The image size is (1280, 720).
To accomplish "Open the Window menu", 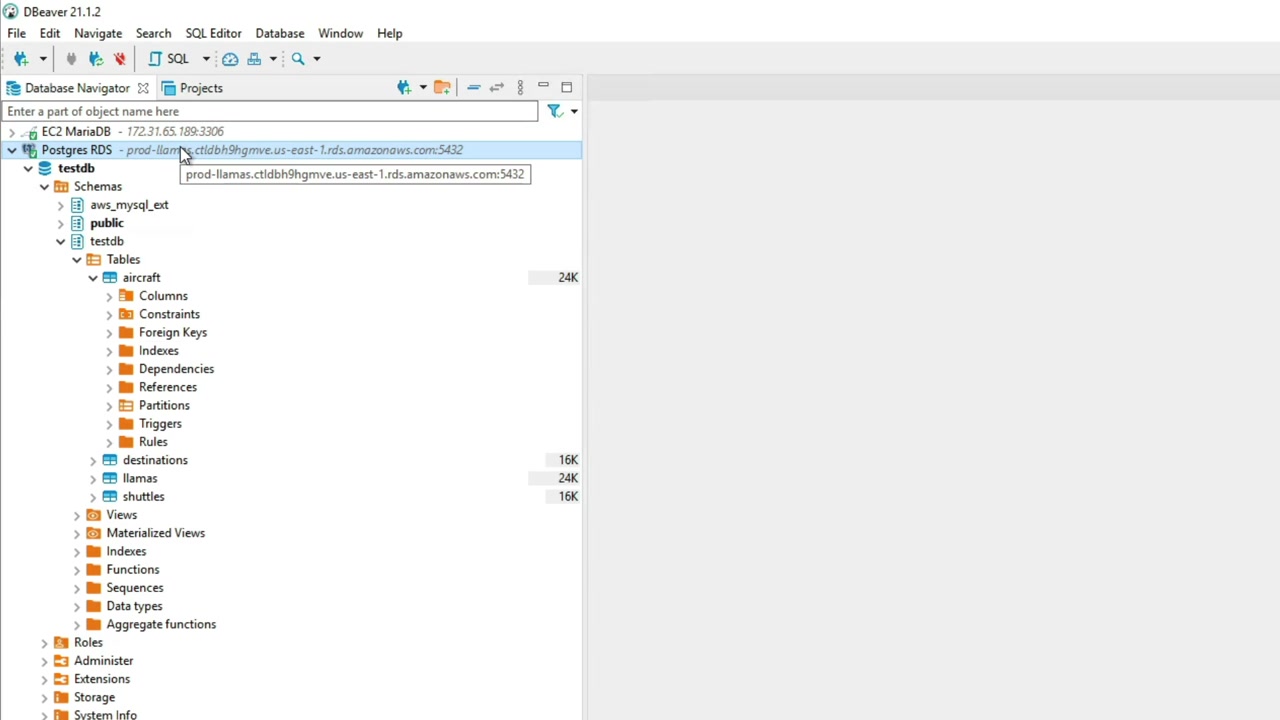I will click(340, 33).
